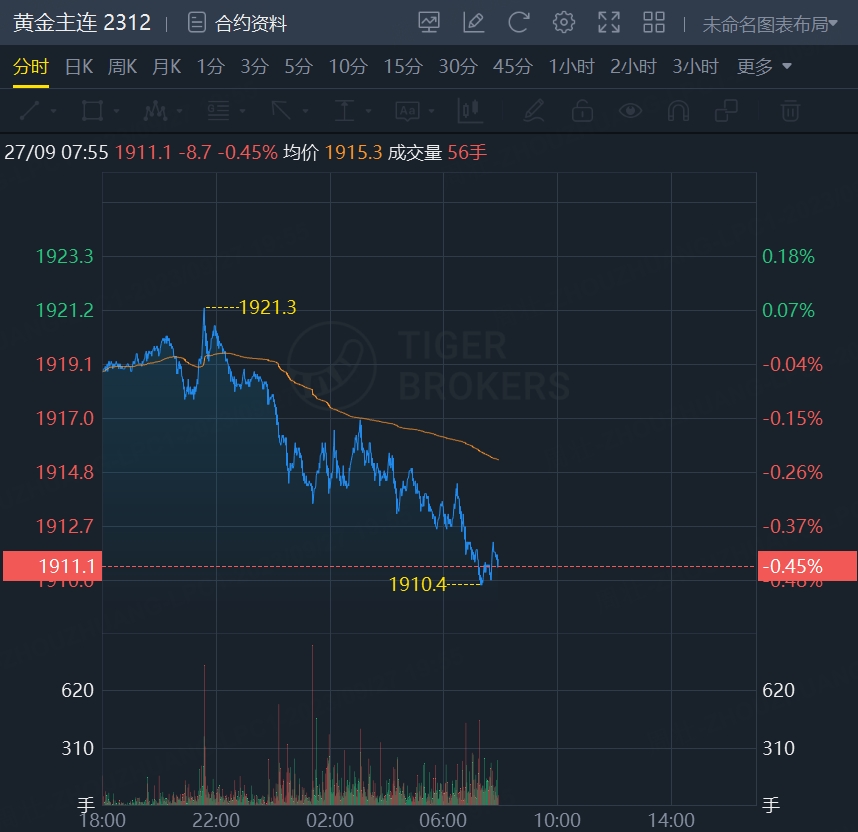The image size is (858, 832).
Task: Select the price range measure tool
Action: pos(344,111)
